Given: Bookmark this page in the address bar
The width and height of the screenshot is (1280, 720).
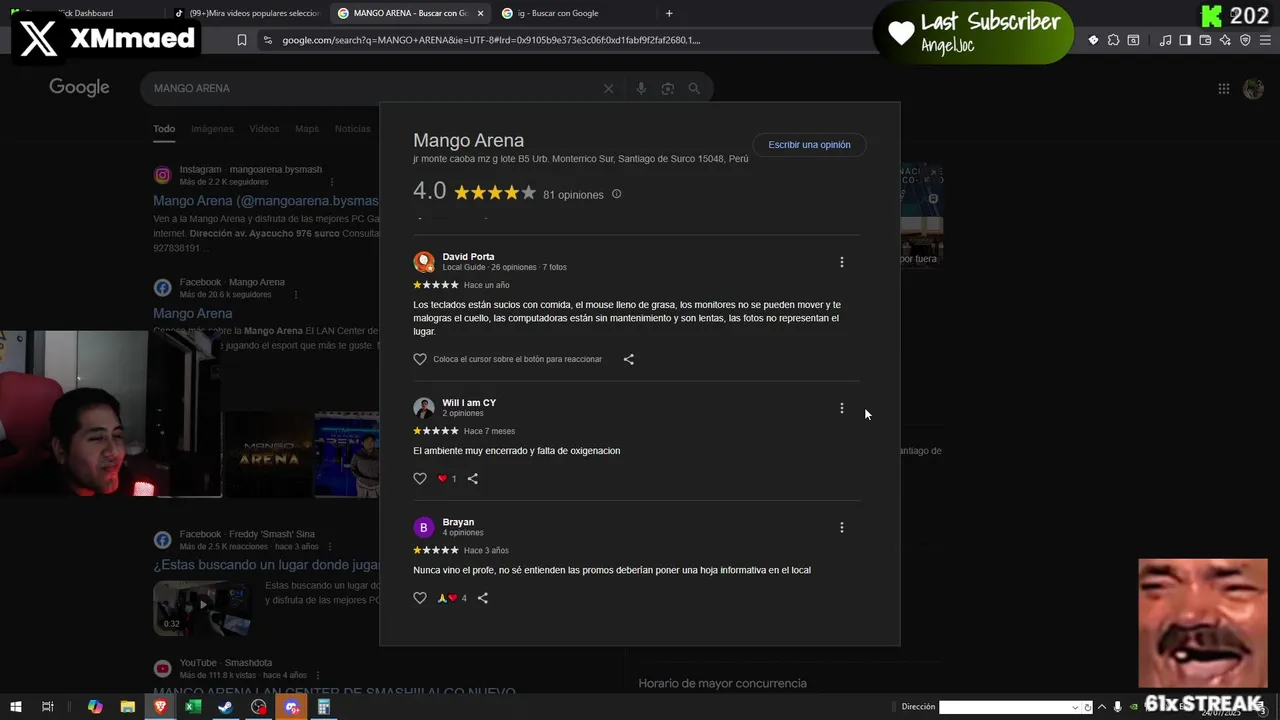Looking at the screenshot, I should [242, 40].
